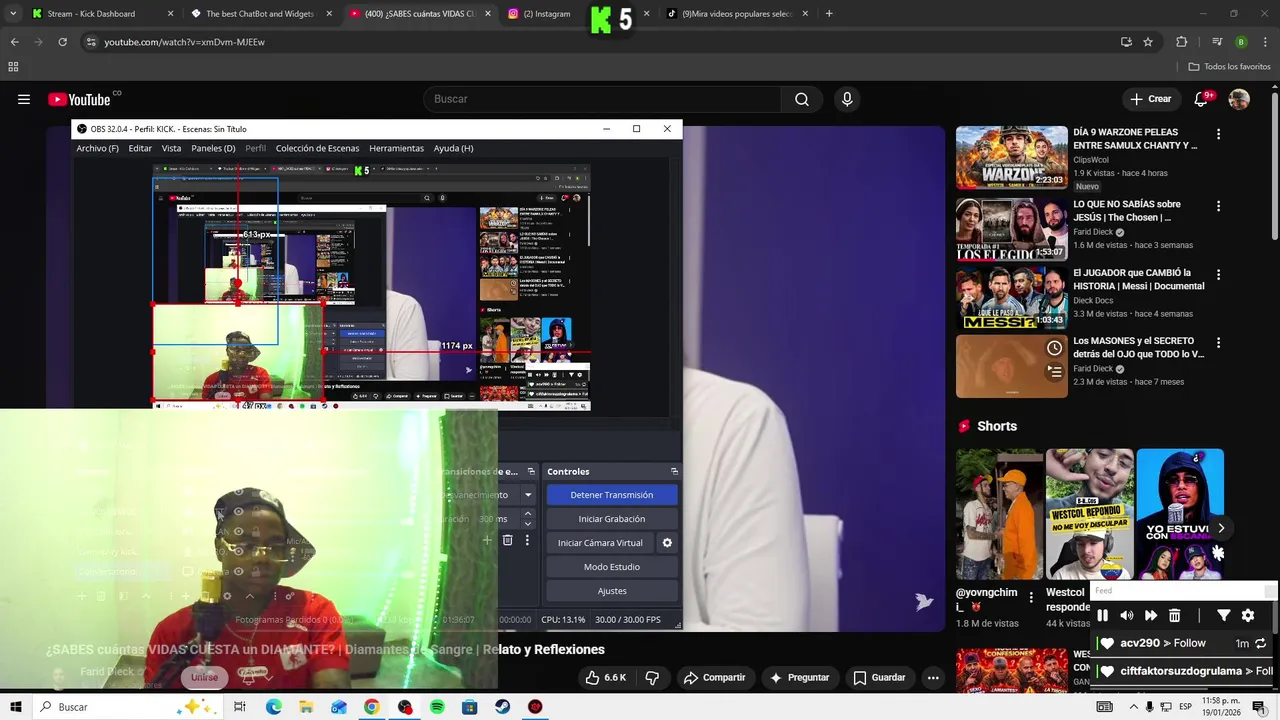
Task: Pop out the OBS transitions dock
Action: tap(531, 471)
